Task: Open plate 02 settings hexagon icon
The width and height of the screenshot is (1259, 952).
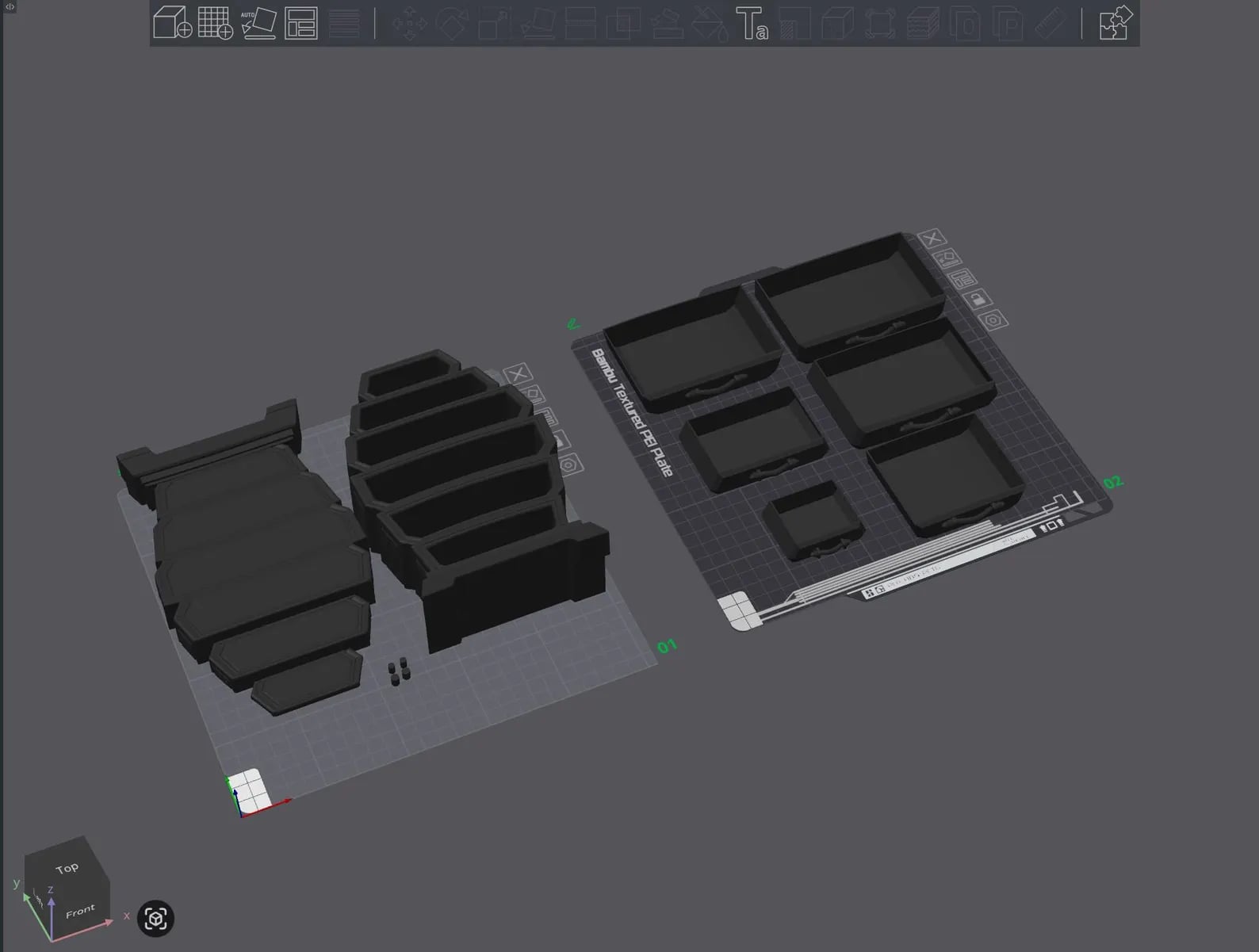Action: [993, 319]
